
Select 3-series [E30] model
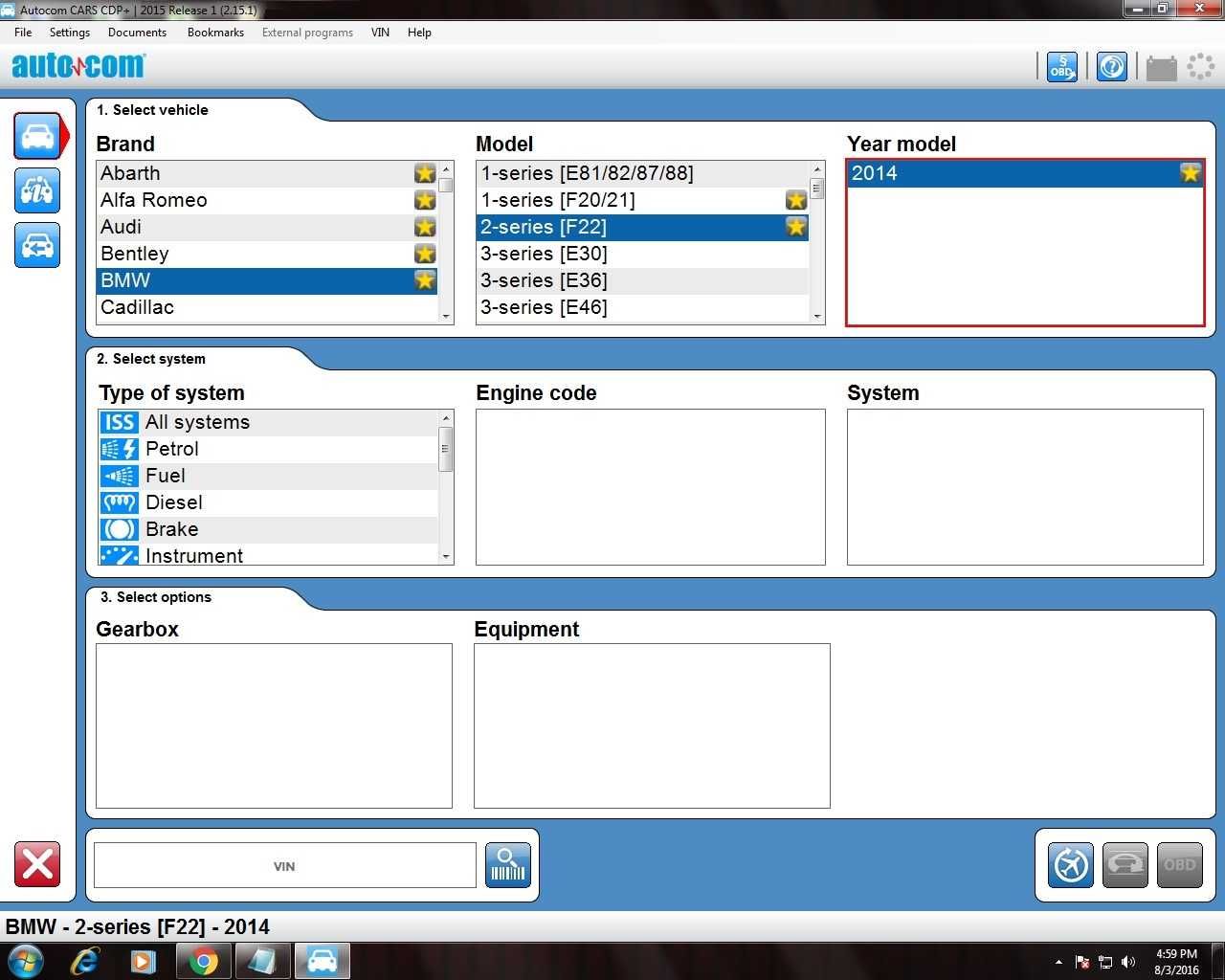(643, 254)
